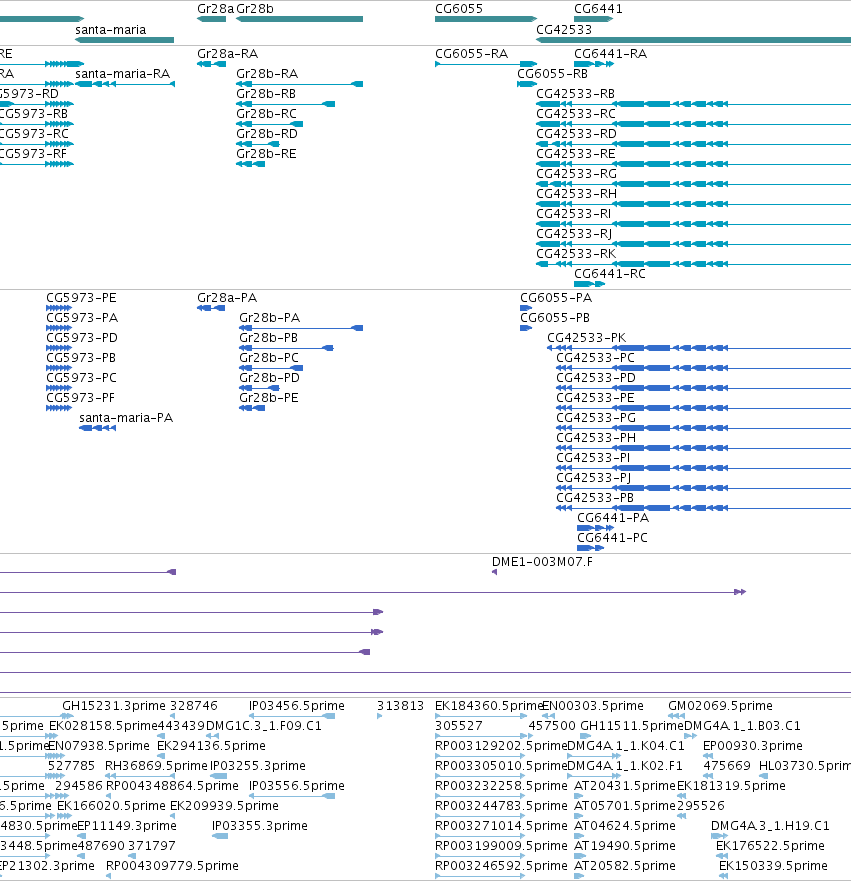Click the CG42533-RH transcript label
Screen dimensions: 851x881
click(576, 194)
